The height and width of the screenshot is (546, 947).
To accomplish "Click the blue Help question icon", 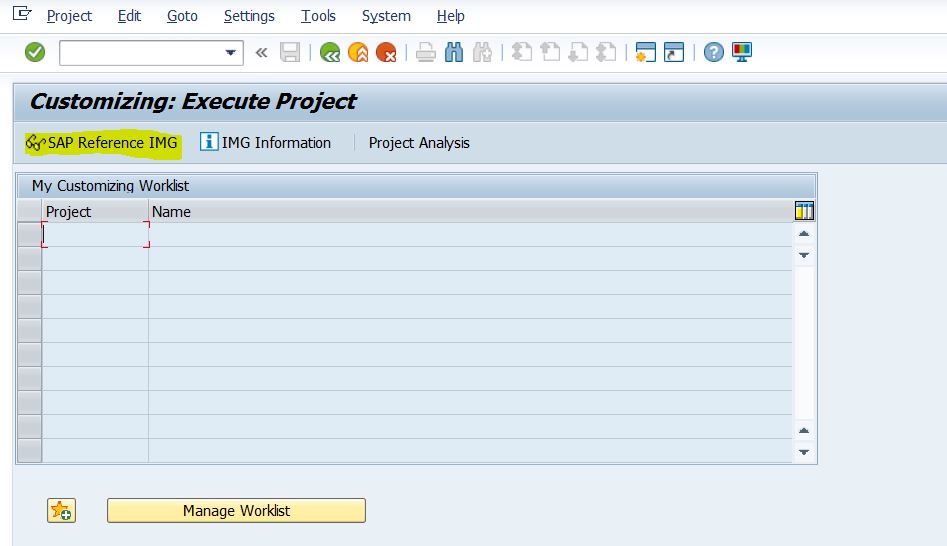I will point(714,53).
